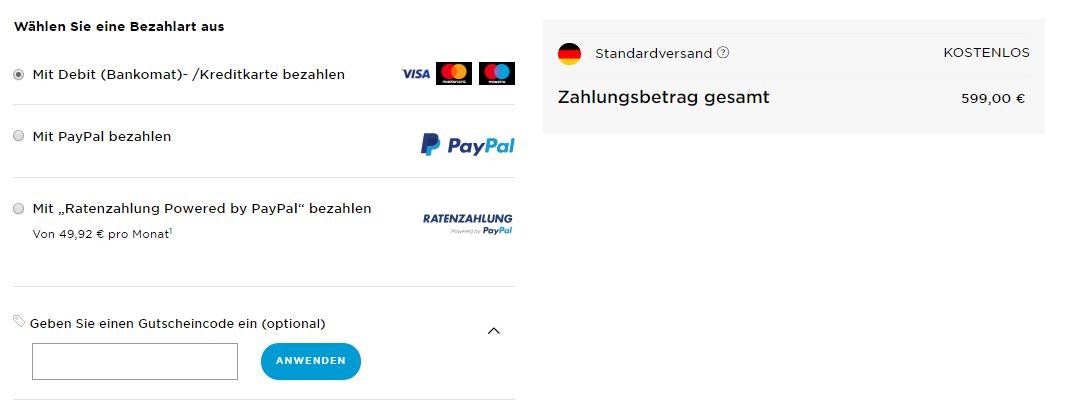
Task: Click the Geben Sie einen Gutscheincode ein label
Action: point(177,324)
